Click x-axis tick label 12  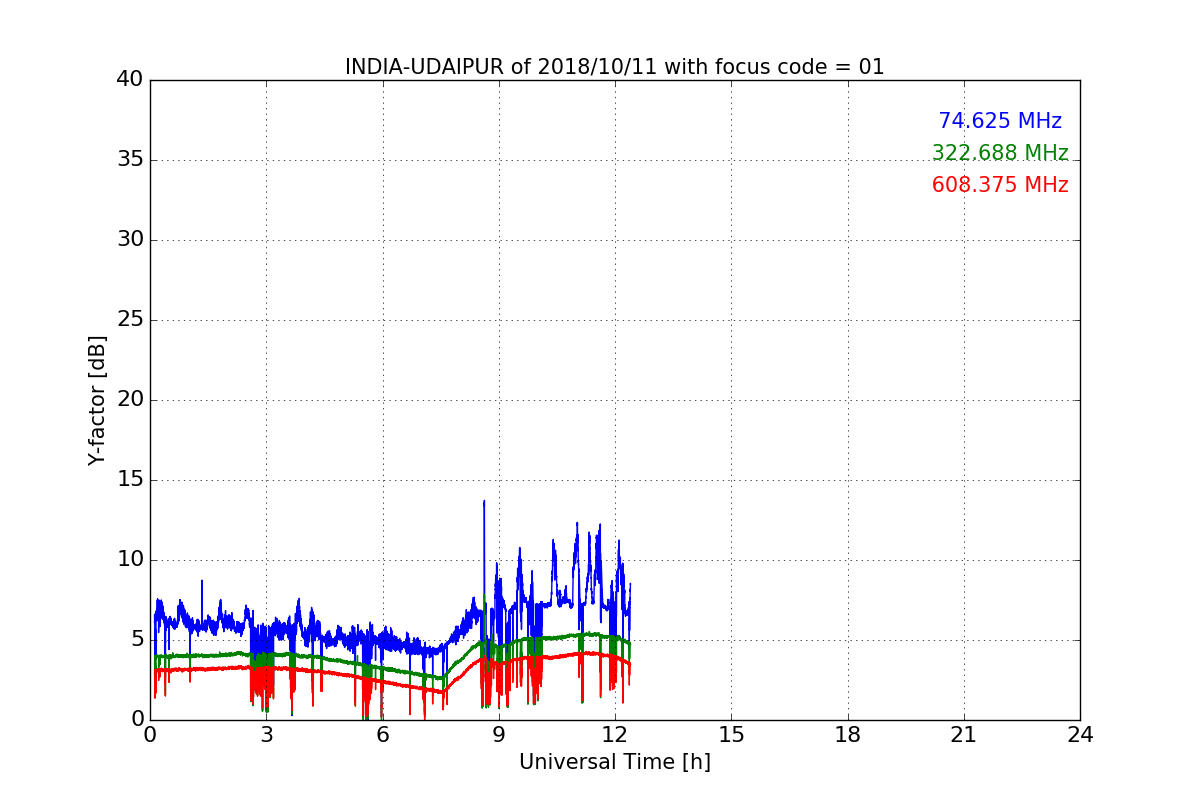(x=615, y=734)
